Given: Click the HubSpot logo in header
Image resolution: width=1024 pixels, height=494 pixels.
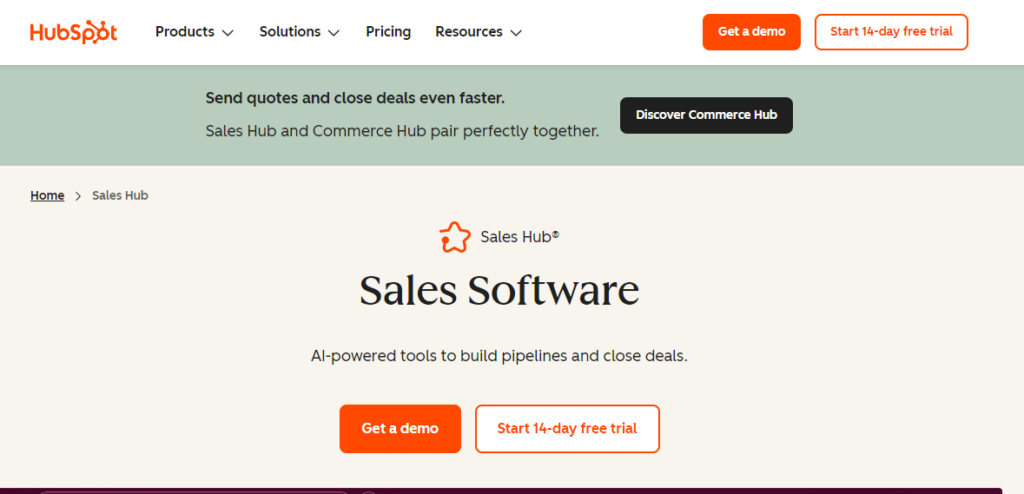Looking at the screenshot, I should tap(73, 32).
